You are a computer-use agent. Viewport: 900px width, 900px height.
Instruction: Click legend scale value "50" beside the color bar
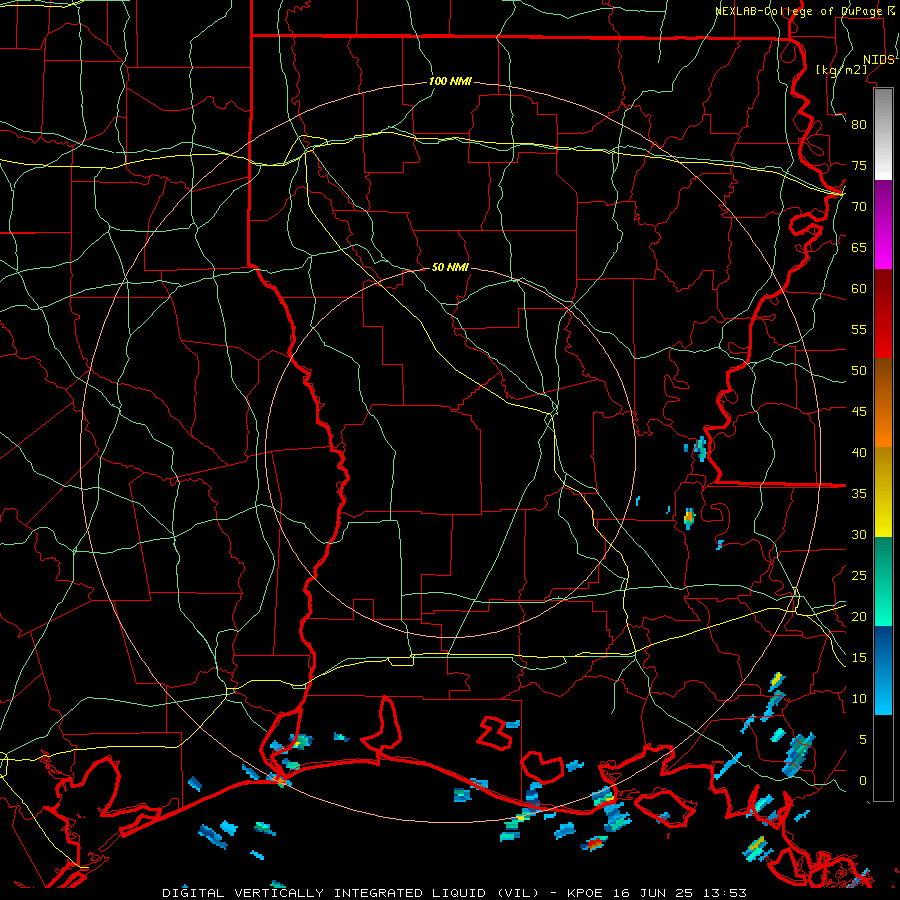point(859,371)
